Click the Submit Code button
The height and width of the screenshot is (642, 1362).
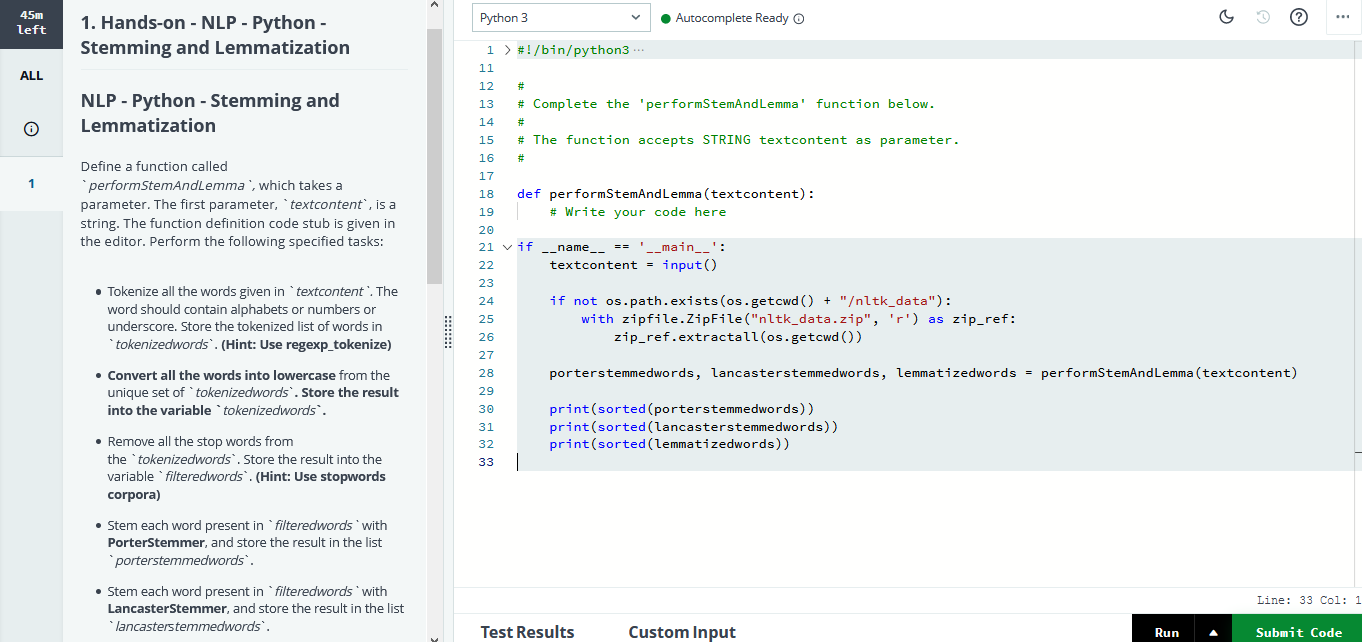[x=1297, y=631]
